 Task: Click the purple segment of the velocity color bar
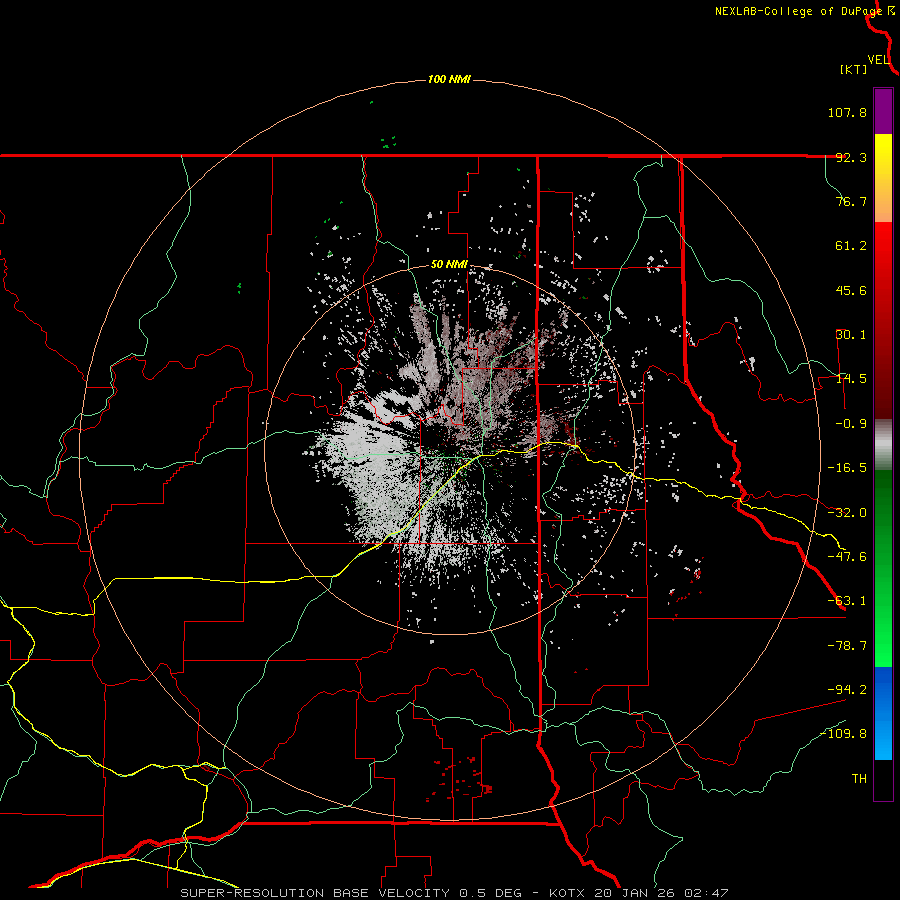click(x=883, y=111)
